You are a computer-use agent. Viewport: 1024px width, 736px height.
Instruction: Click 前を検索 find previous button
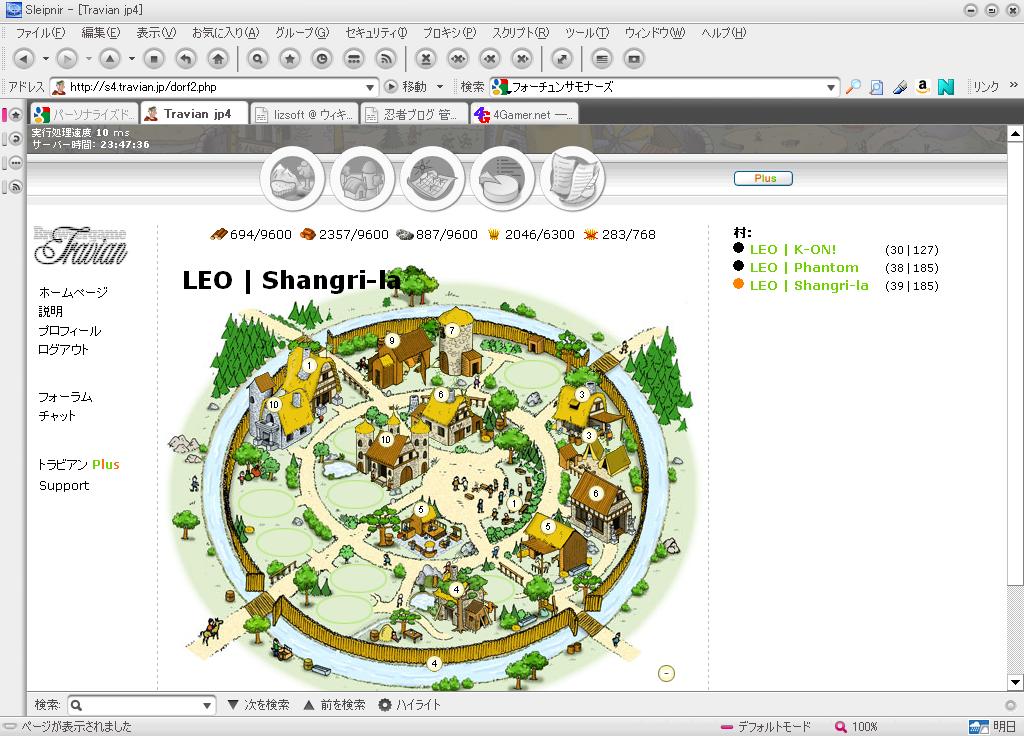pos(334,705)
